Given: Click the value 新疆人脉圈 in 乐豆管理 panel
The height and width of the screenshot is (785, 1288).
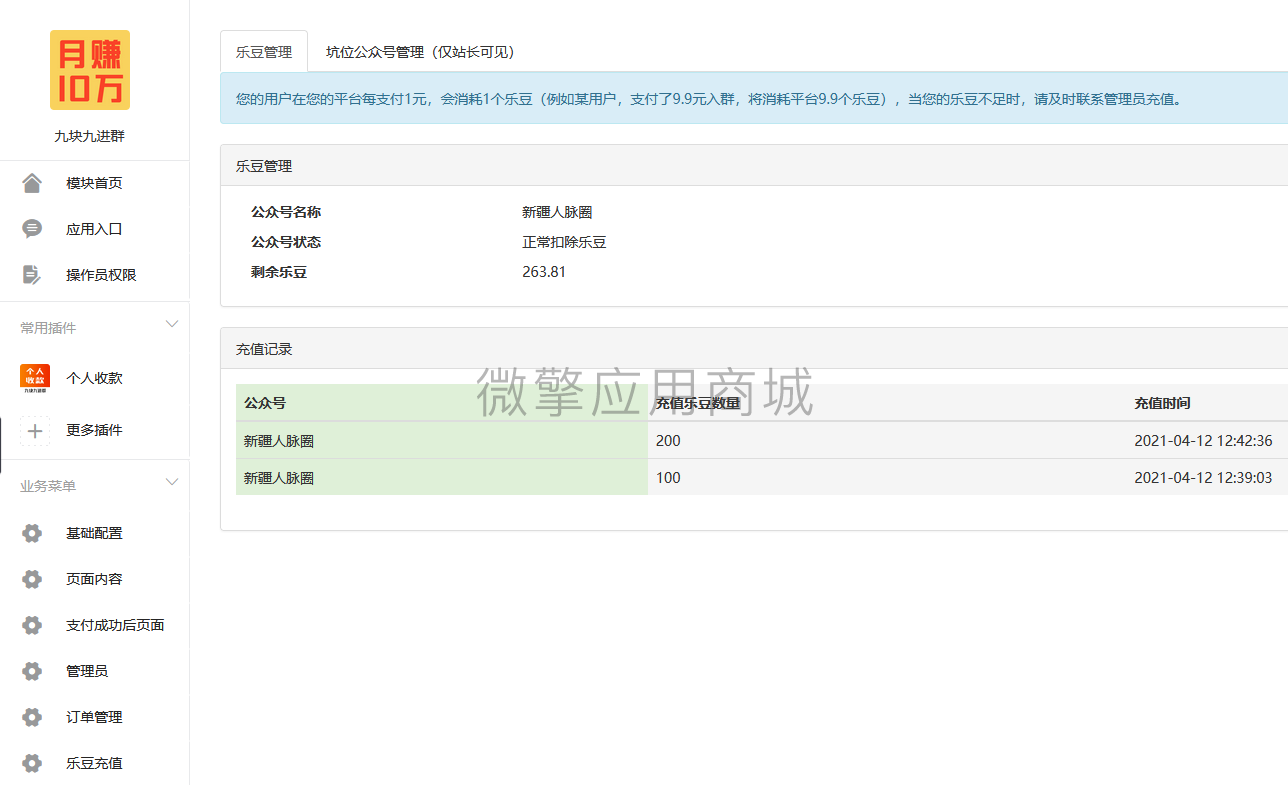Looking at the screenshot, I should pos(557,212).
